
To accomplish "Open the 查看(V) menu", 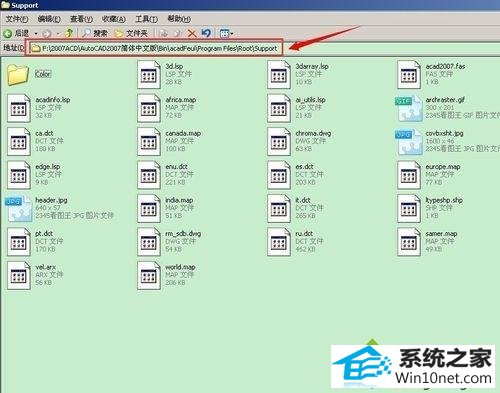I will coord(81,19).
